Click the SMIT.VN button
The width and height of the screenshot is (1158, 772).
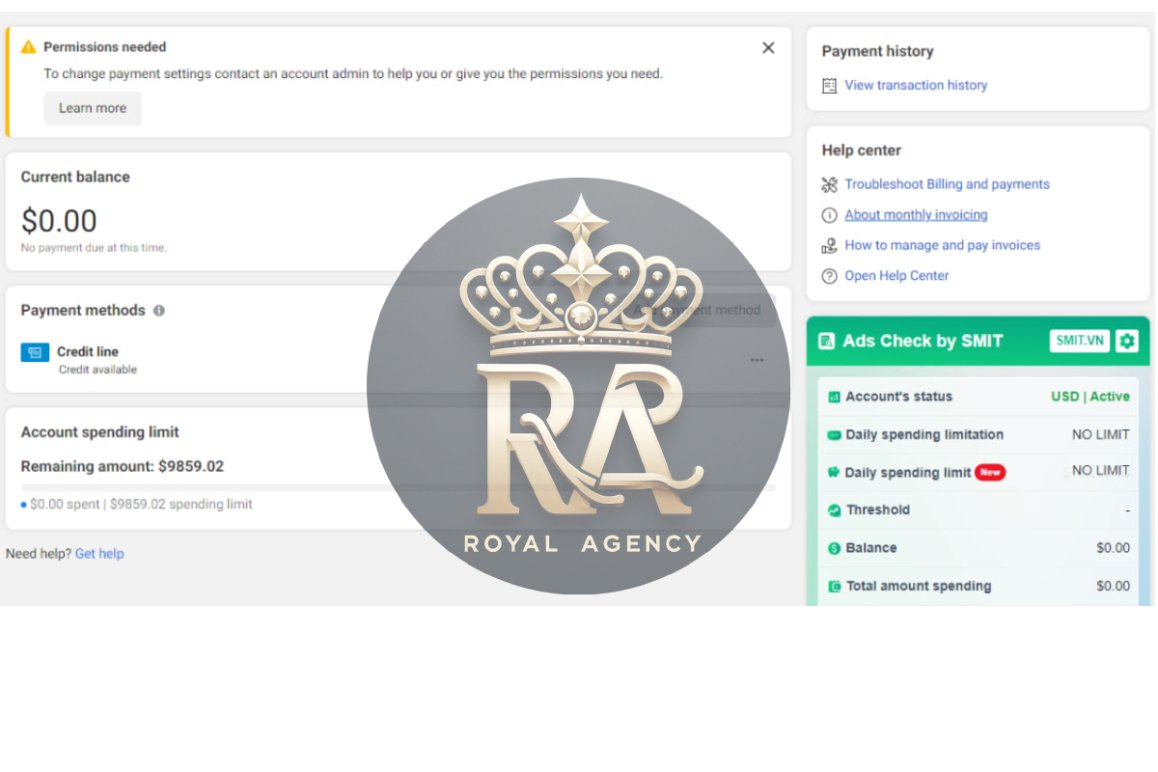(1079, 341)
